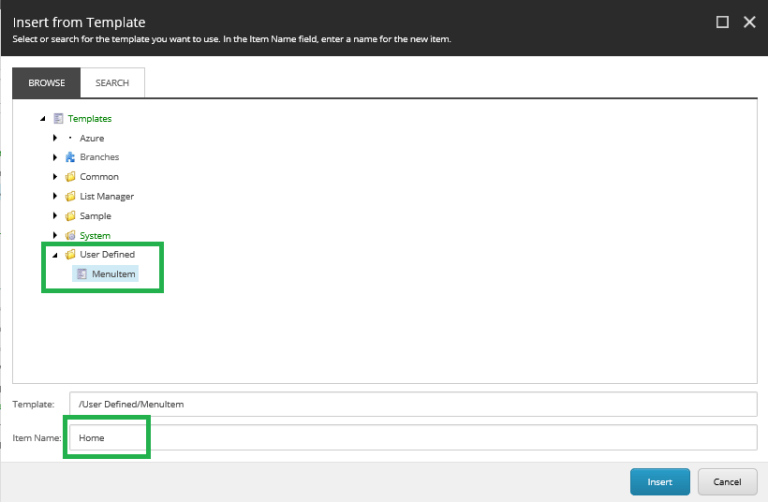
Task: Expand the List Manager folder
Action: click(x=55, y=196)
